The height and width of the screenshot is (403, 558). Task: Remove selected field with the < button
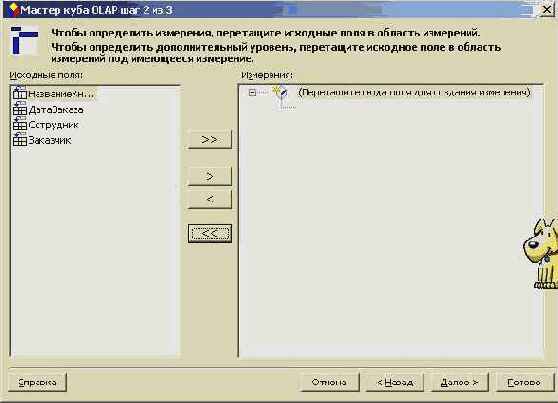point(210,199)
